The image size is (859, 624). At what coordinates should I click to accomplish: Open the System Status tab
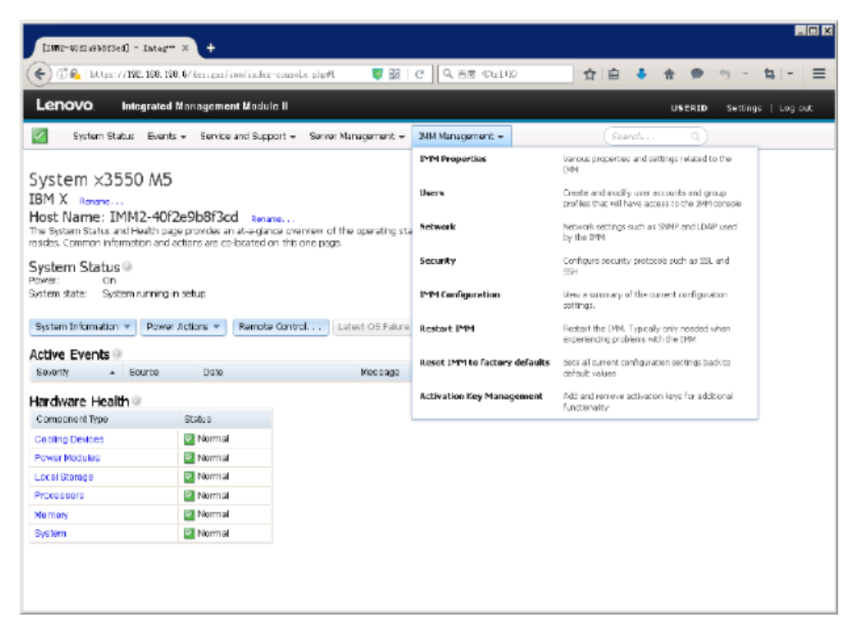(103, 136)
